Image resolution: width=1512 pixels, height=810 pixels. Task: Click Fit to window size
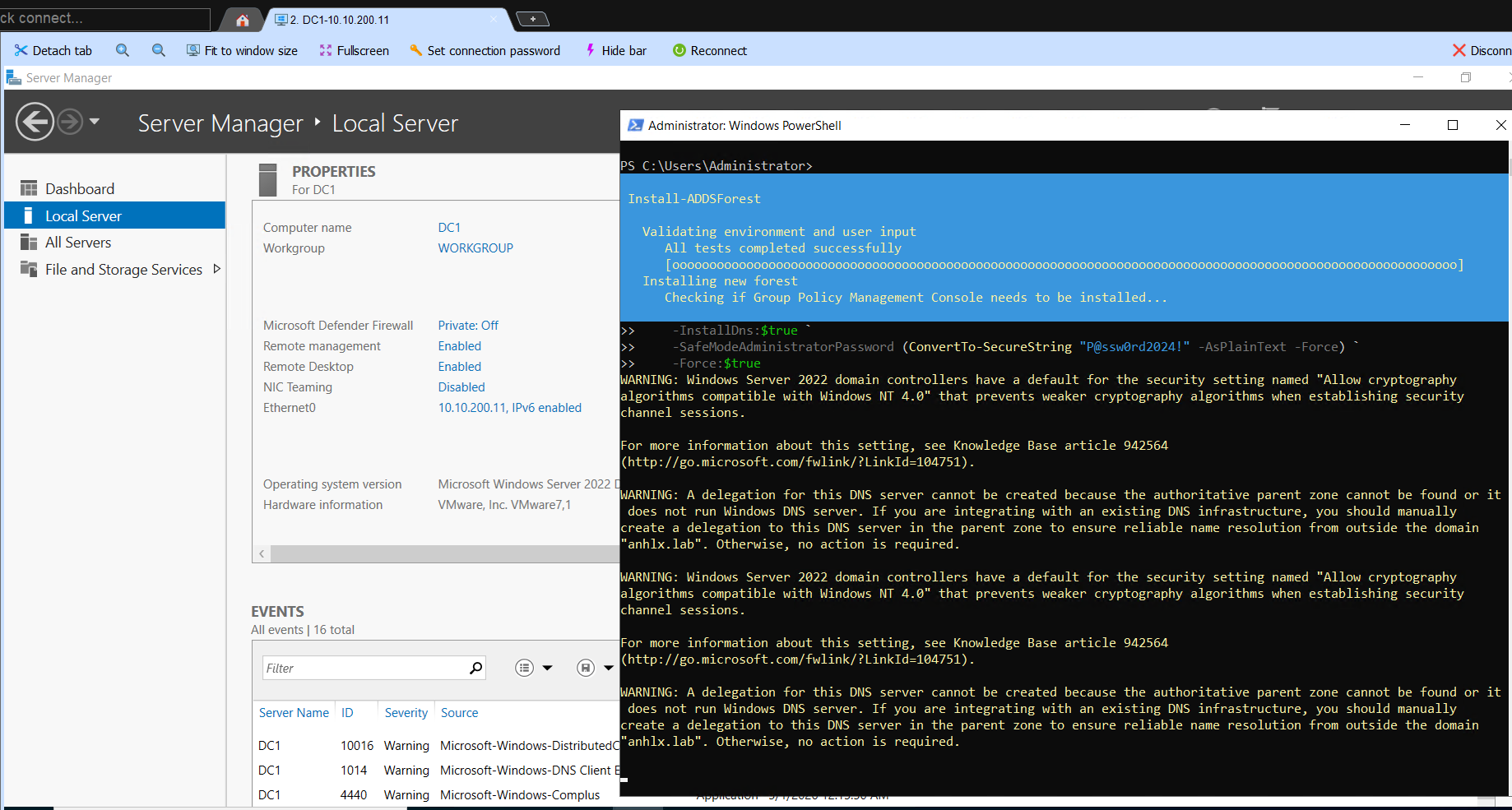[243, 50]
